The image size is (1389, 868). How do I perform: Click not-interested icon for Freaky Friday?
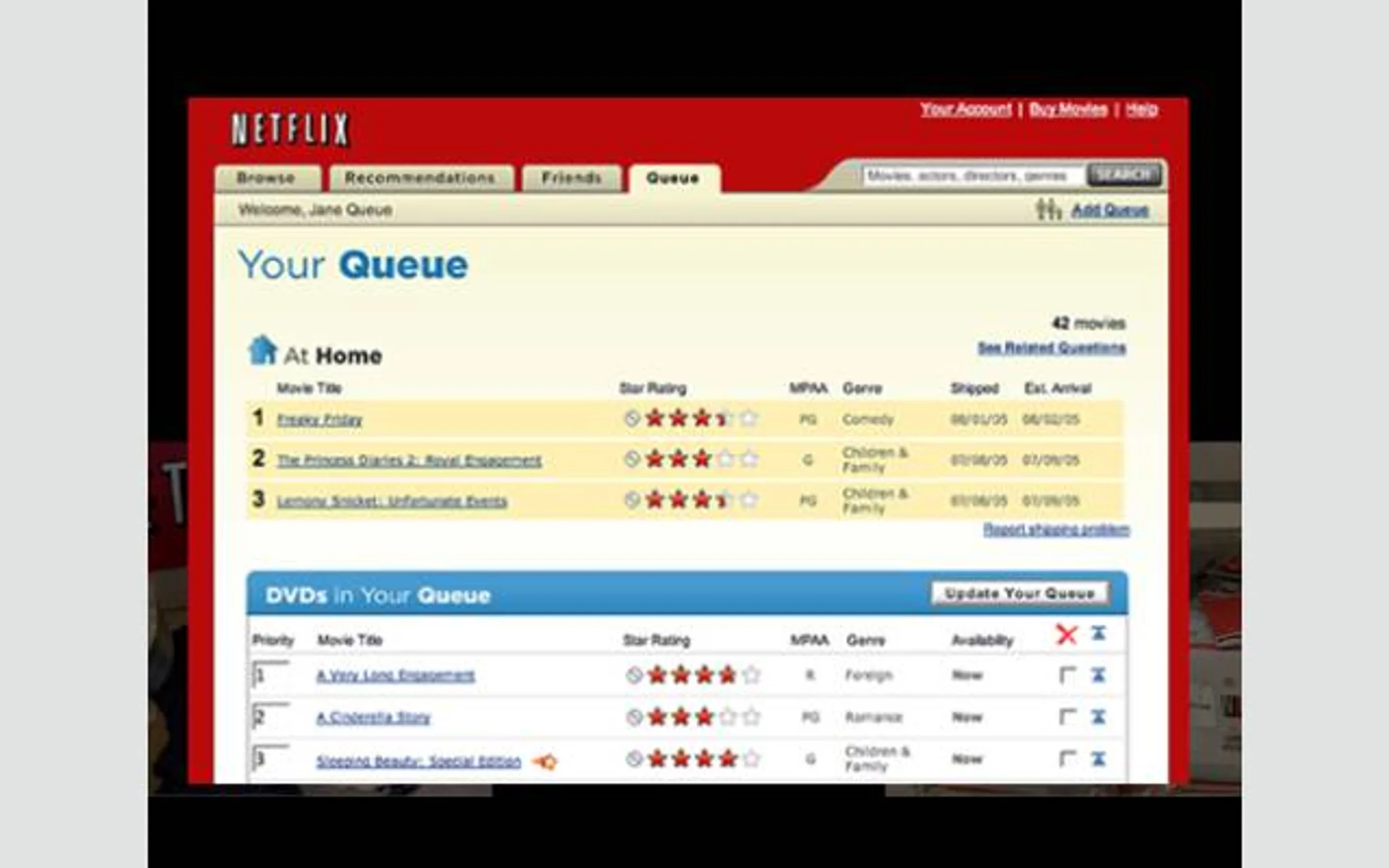(x=631, y=418)
